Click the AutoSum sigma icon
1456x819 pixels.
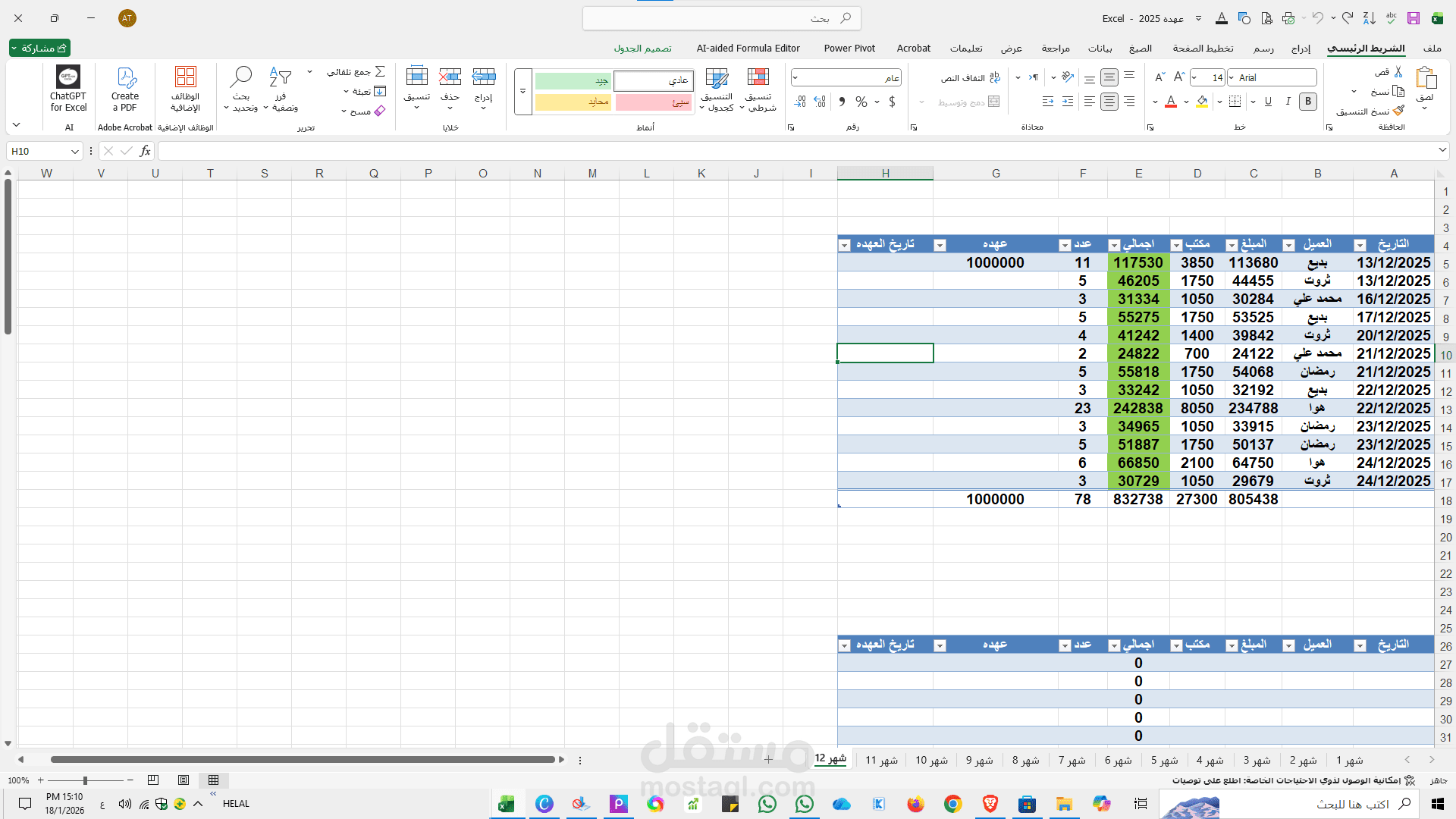tap(380, 72)
